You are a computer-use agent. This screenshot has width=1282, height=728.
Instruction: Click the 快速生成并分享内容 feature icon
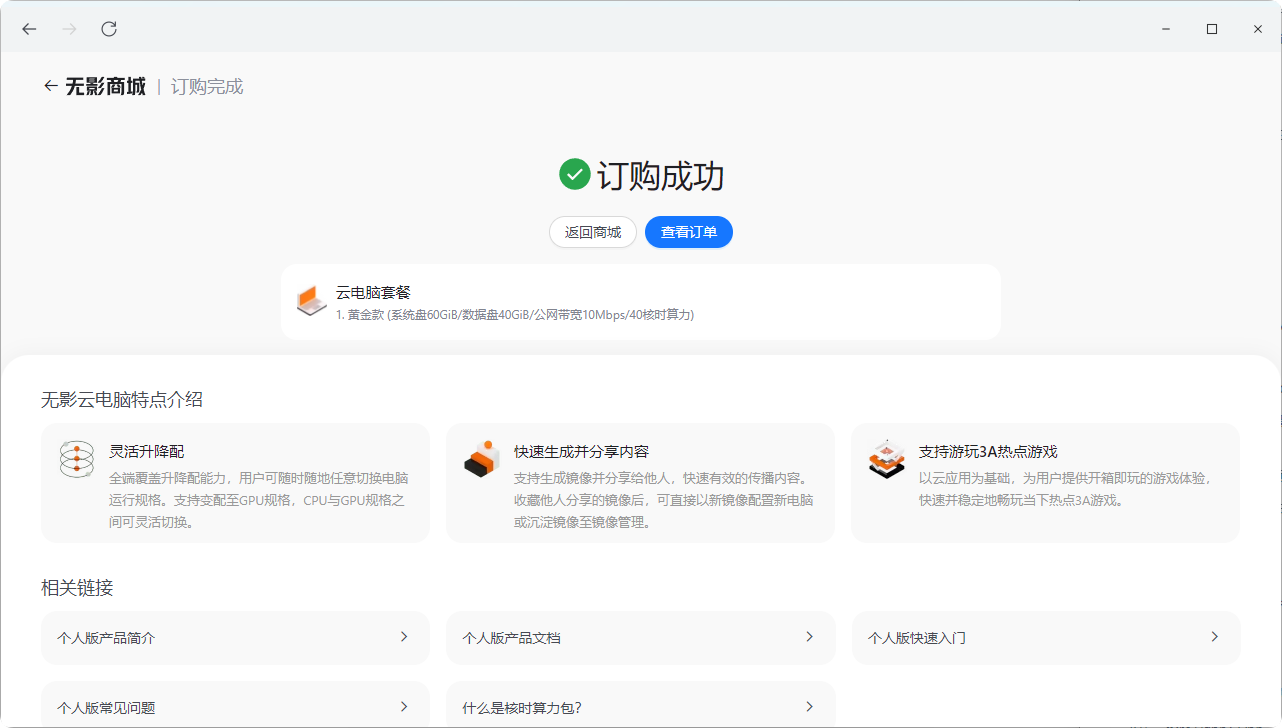(481, 459)
